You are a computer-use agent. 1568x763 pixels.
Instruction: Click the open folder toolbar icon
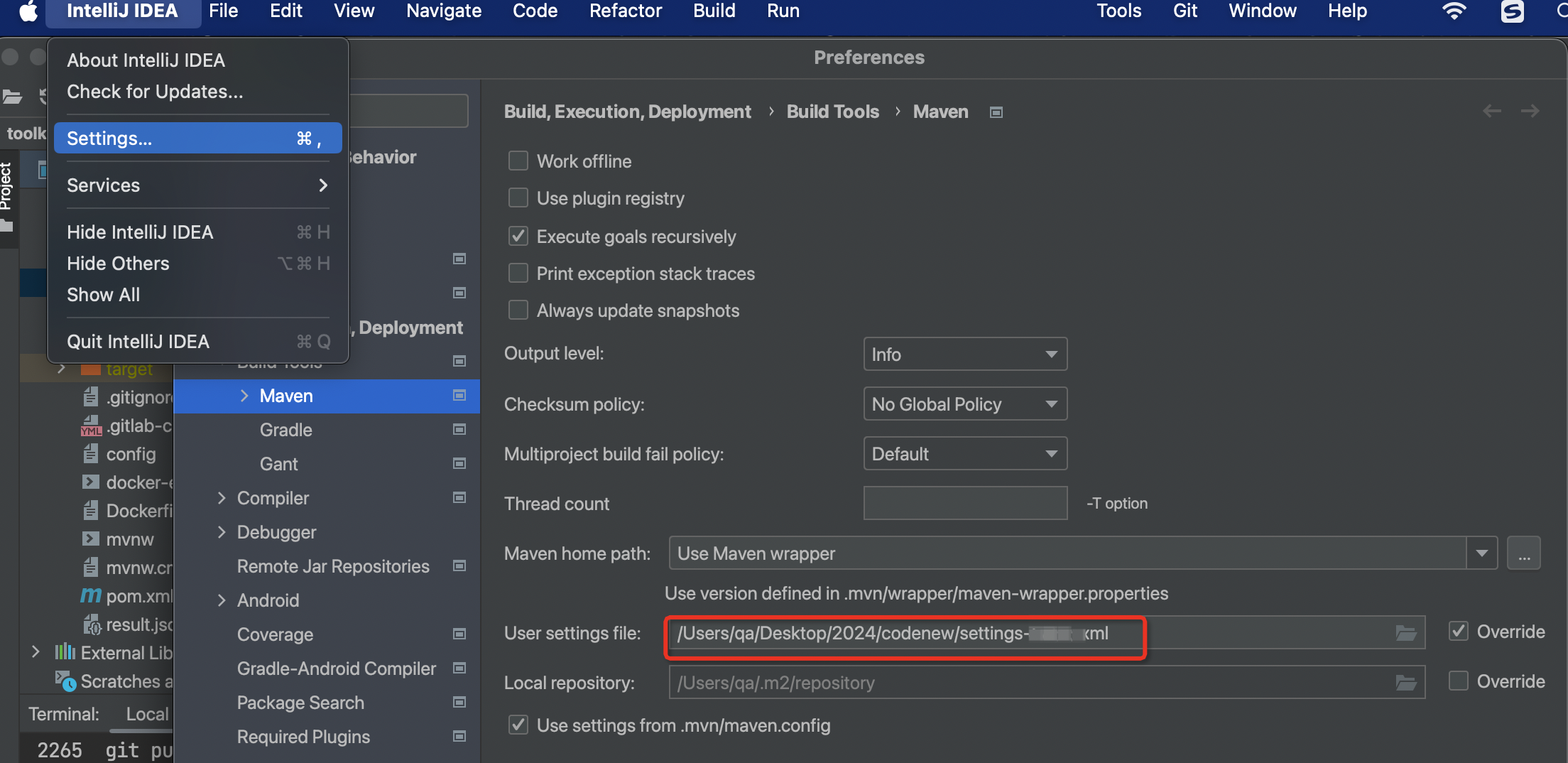(x=12, y=97)
